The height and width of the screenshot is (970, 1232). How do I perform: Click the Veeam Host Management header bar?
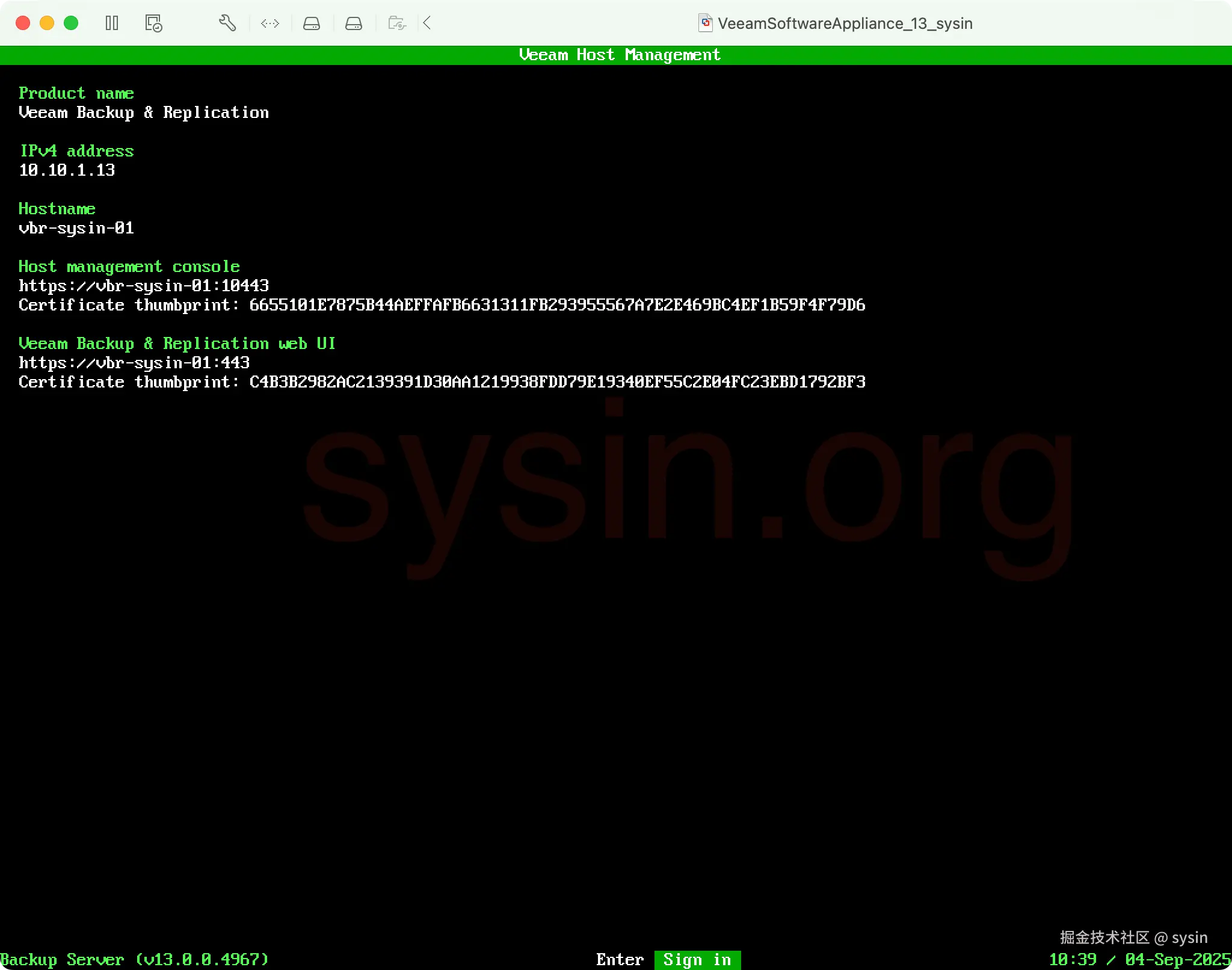tap(619, 55)
